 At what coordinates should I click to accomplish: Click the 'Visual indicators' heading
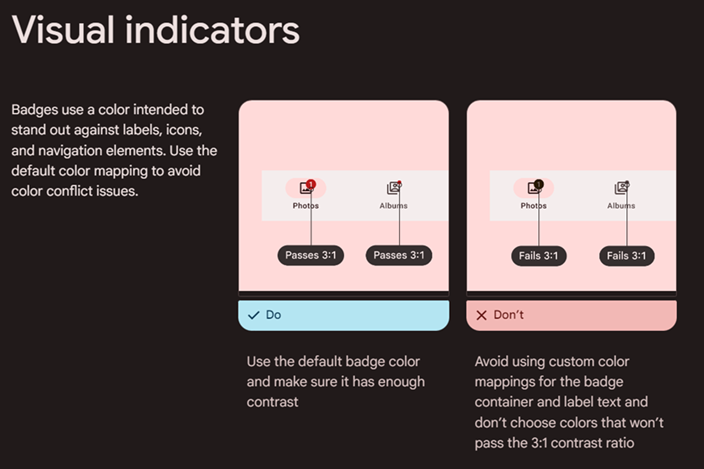pyautogui.click(x=156, y=30)
